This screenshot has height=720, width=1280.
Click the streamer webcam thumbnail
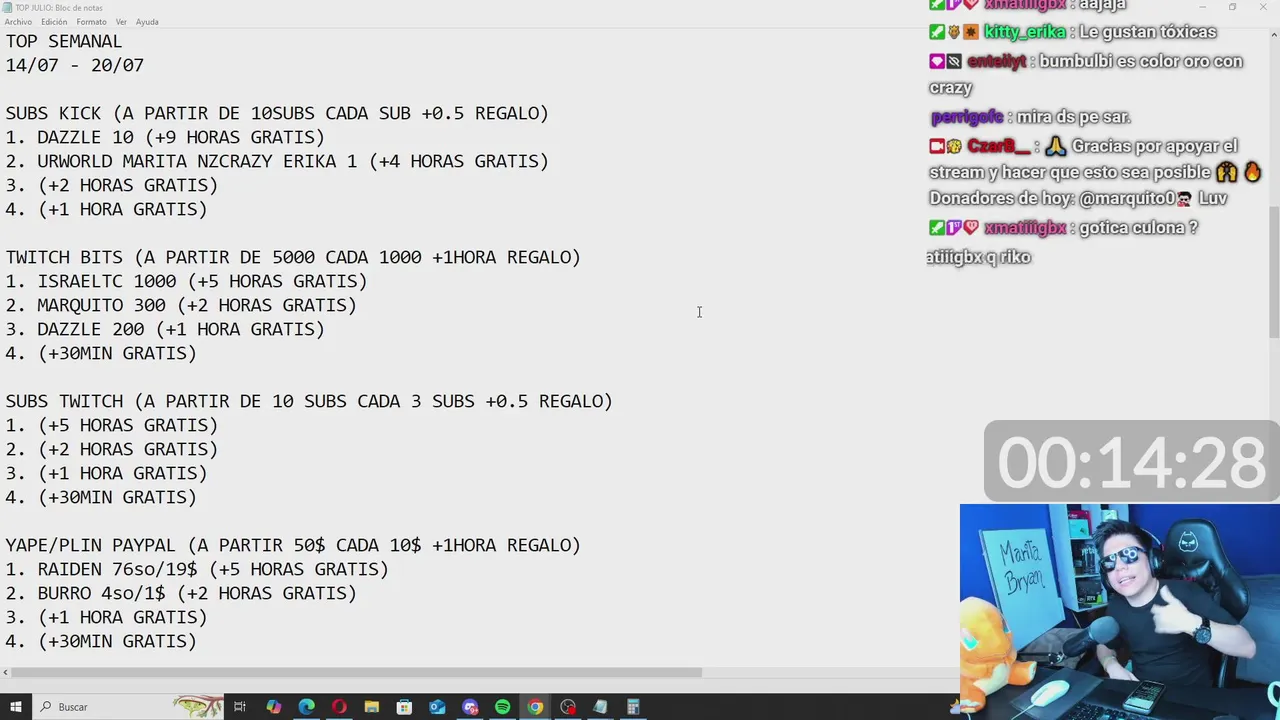pos(1119,612)
